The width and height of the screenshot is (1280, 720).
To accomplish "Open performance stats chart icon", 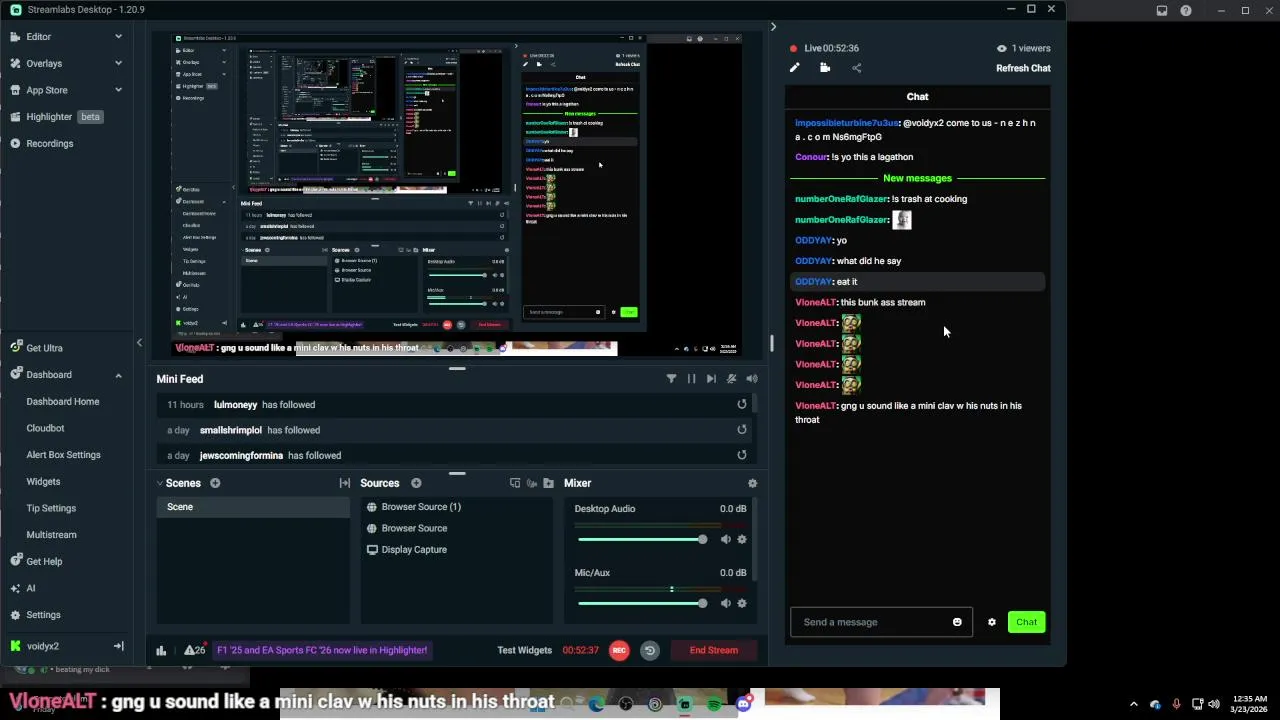I will click(161, 651).
